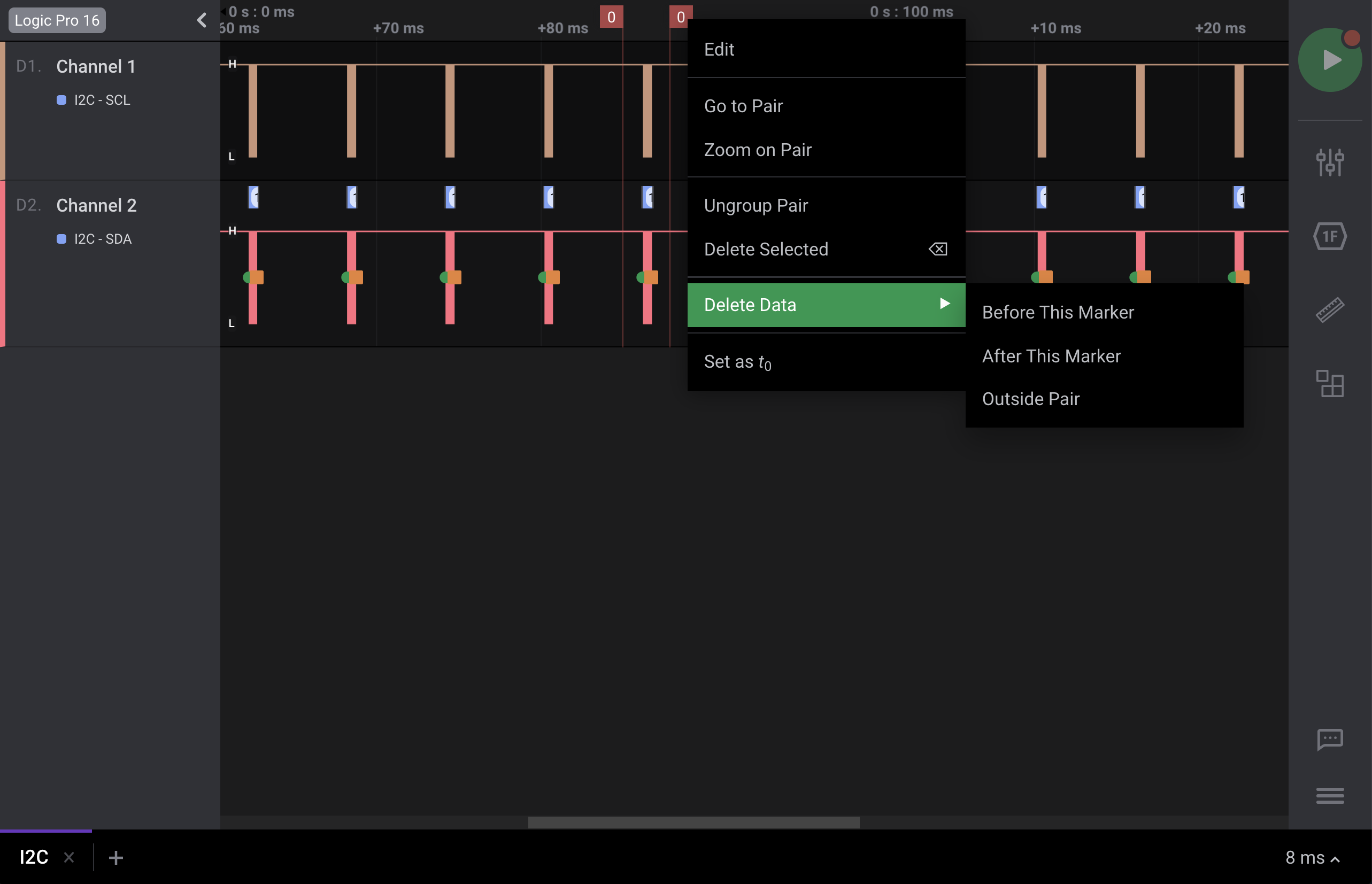Add a new session tab with plus
Viewport: 1372px width, 884px height.
116,858
